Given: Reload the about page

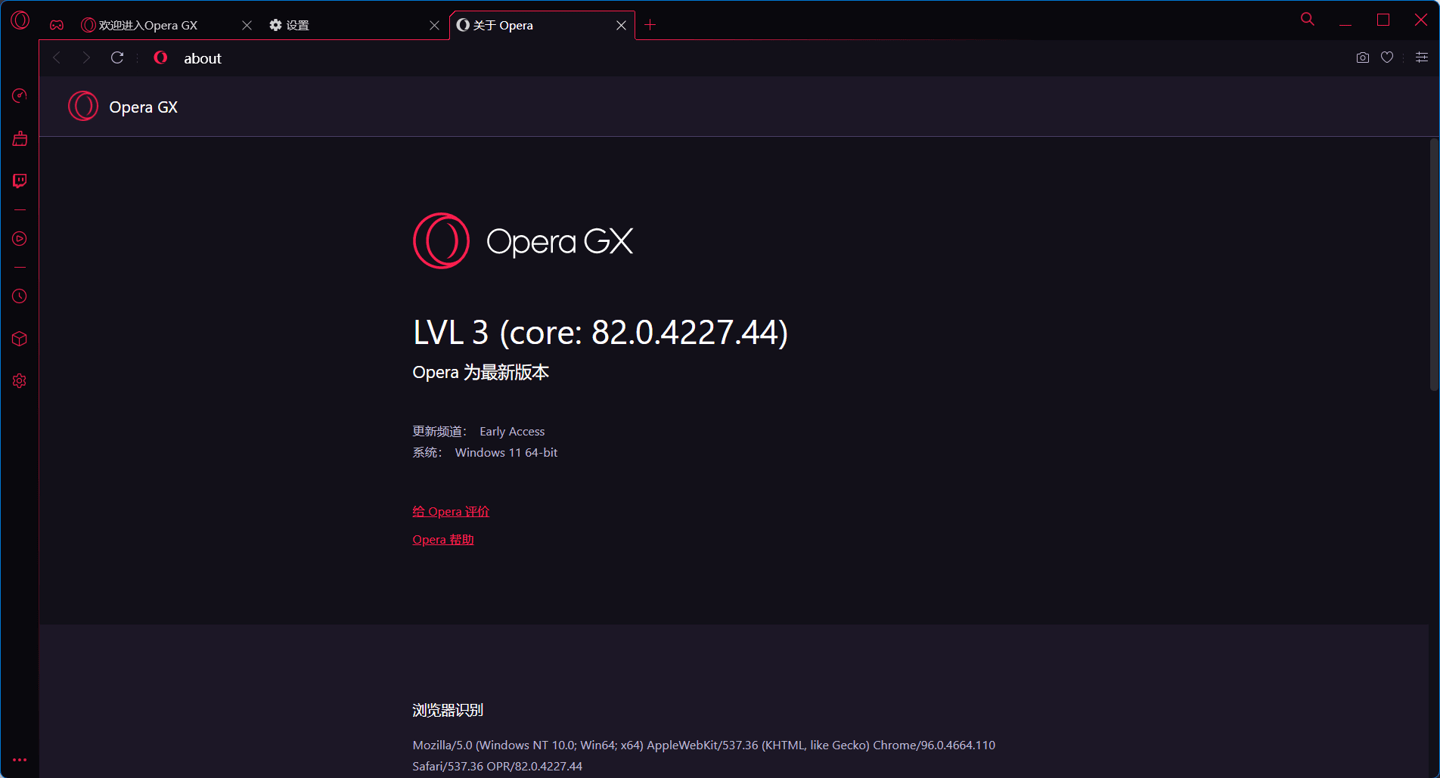Looking at the screenshot, I should (117, 58).
